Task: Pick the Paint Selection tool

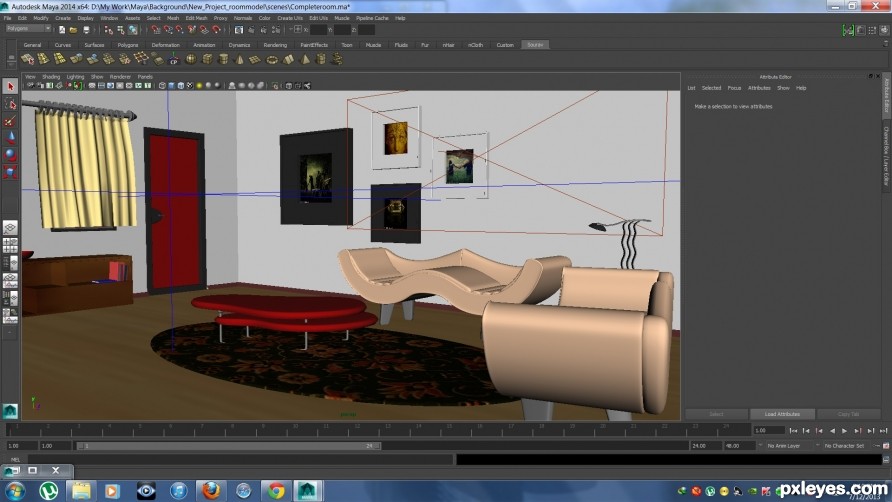Action: (10, 121)
